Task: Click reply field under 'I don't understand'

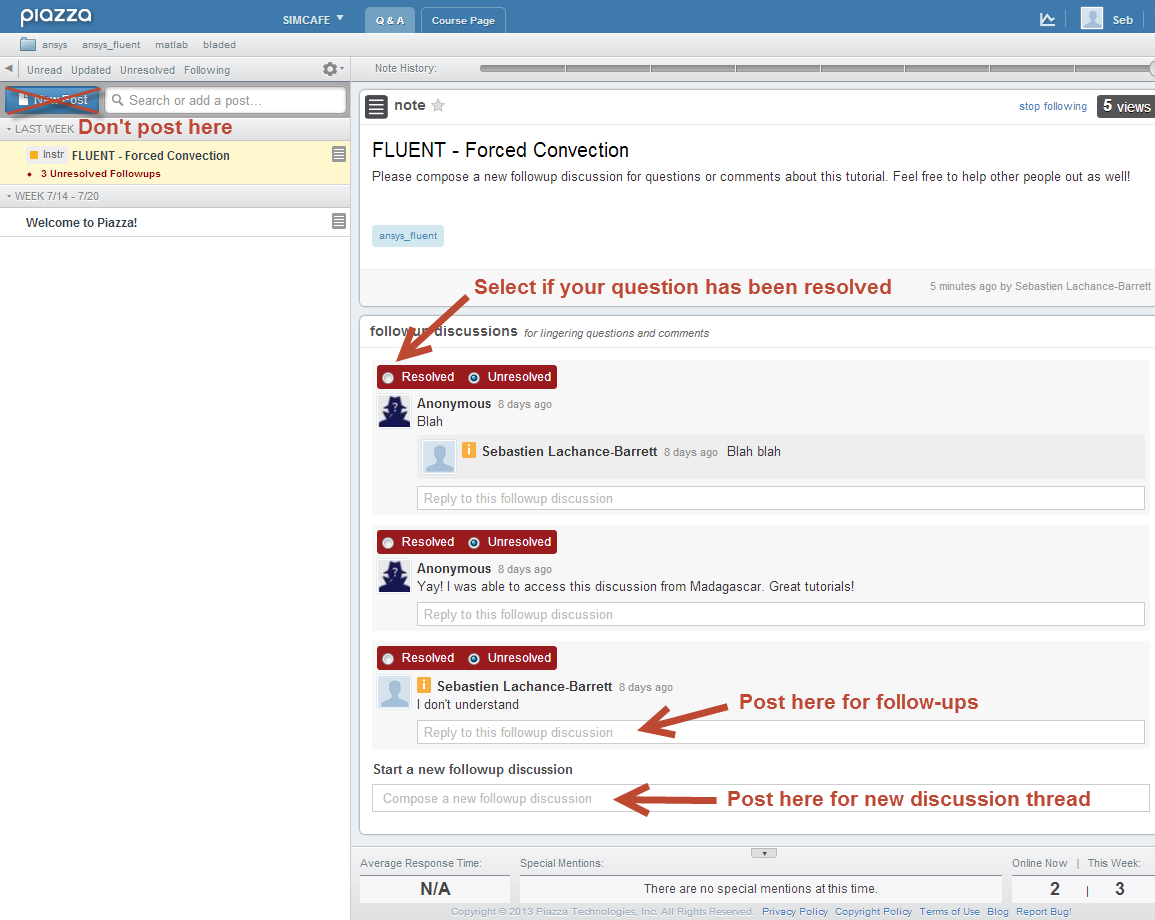Action: tap(781, 732)
